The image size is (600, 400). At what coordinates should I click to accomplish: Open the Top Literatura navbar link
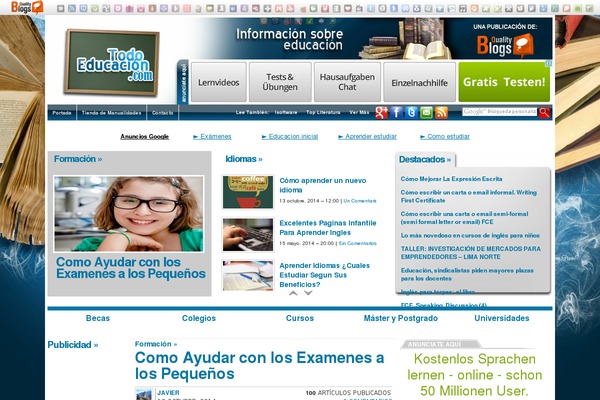(x=323, y=112)
